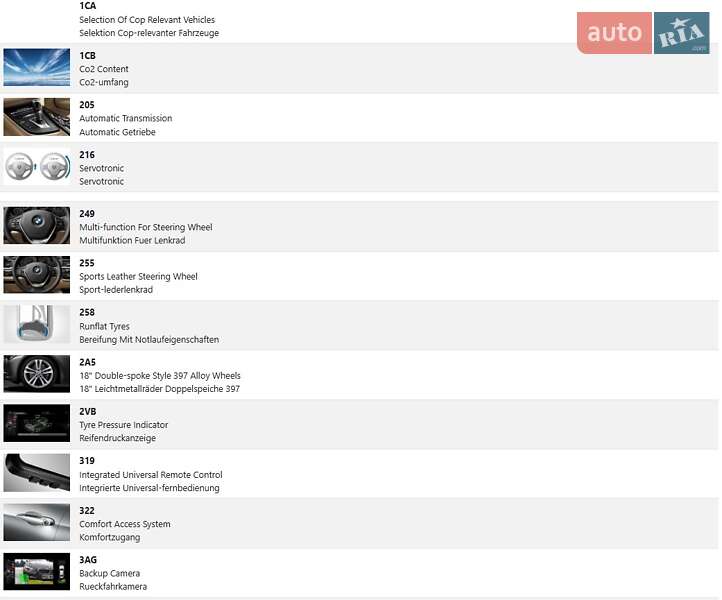
Task: Open the Multi-function Steering Wheel thumbnail
Action: coord(37,226)
